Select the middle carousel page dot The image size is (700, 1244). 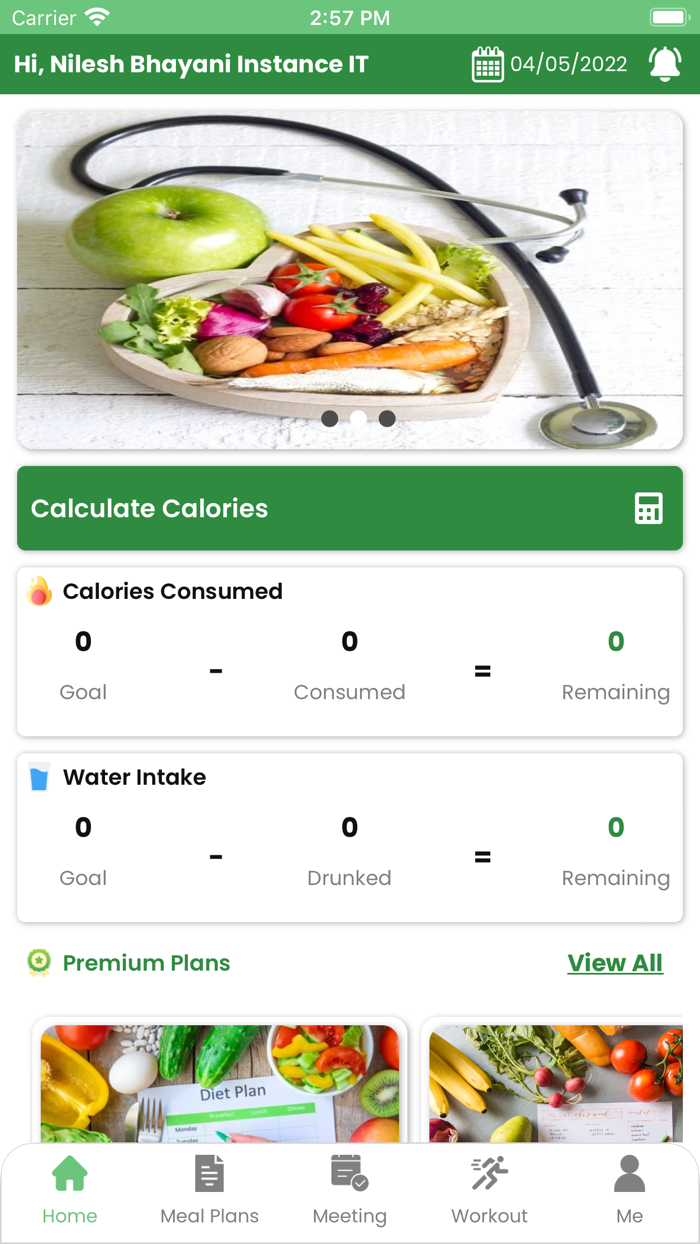pos(358,419)
